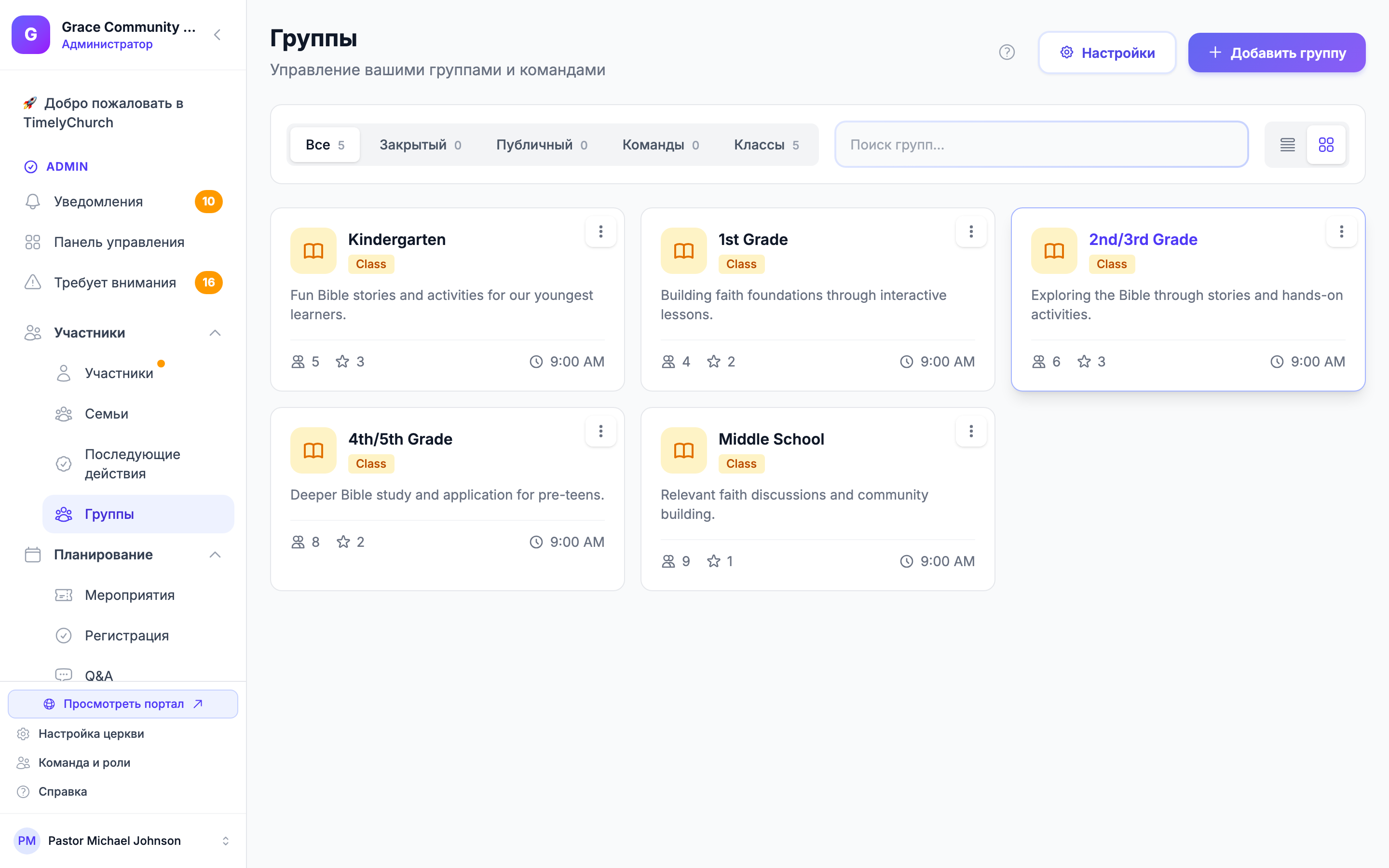The height and width of the screenshot is (868, 1389).
Task: Open the 2nd/3rd Grade group title
Action: click(x=1143, y=239)
